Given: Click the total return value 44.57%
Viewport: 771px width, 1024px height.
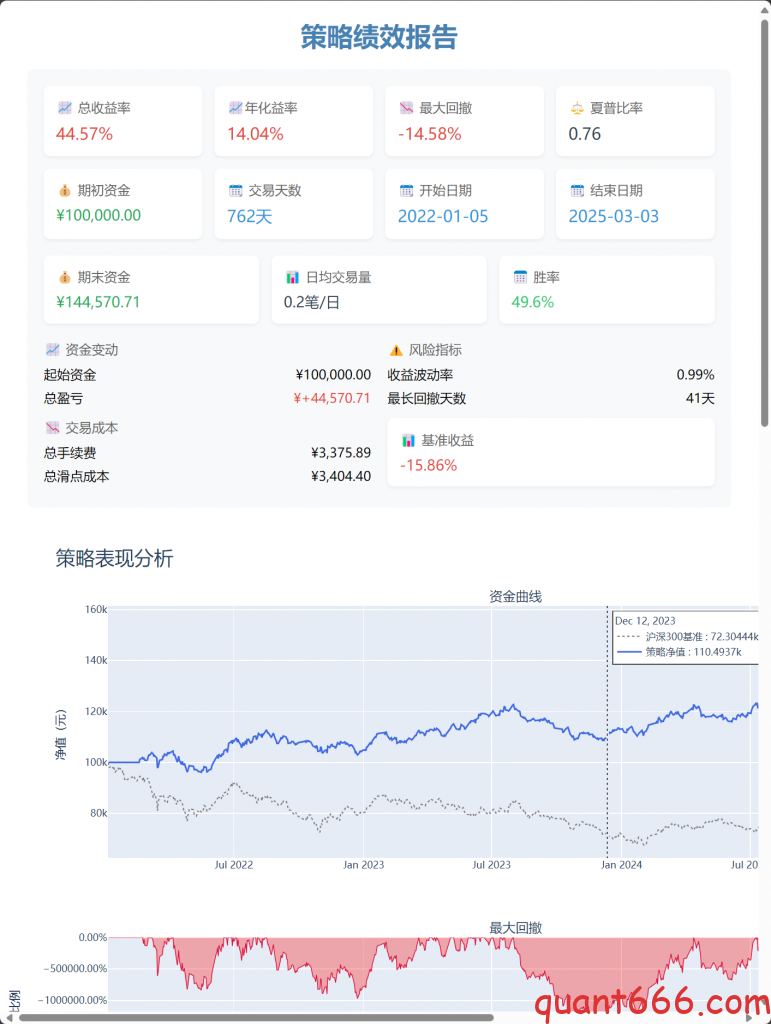Looking at the screenshot, I should 84,134.
